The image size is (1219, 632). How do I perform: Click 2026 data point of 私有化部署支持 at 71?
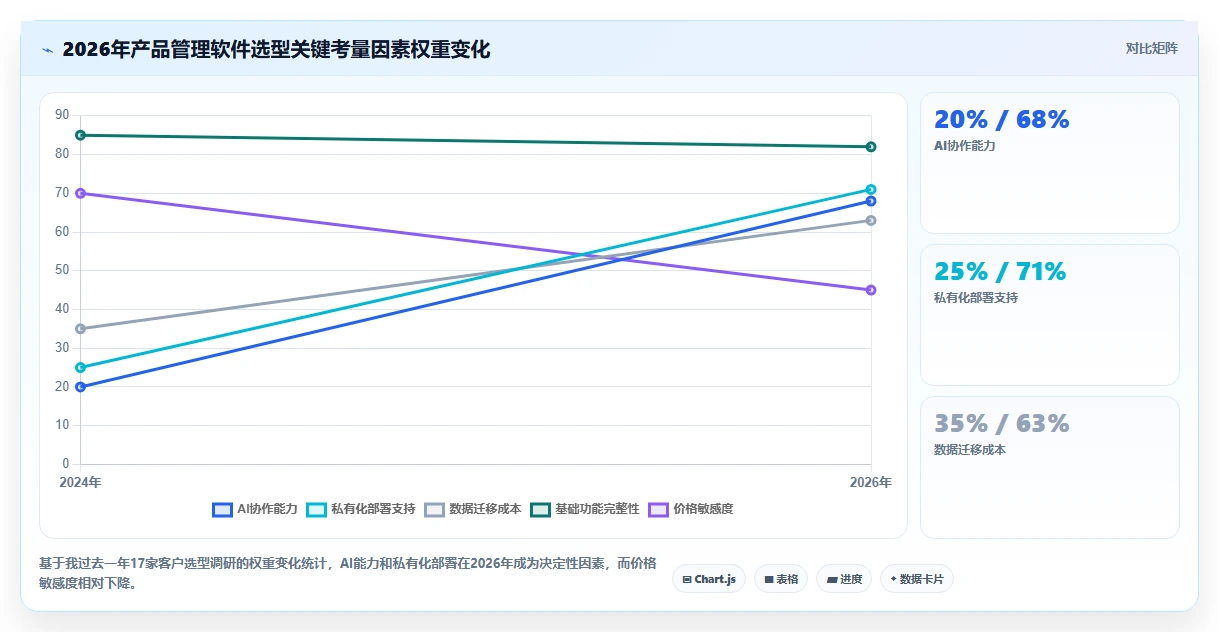click(x=871, y=189)
